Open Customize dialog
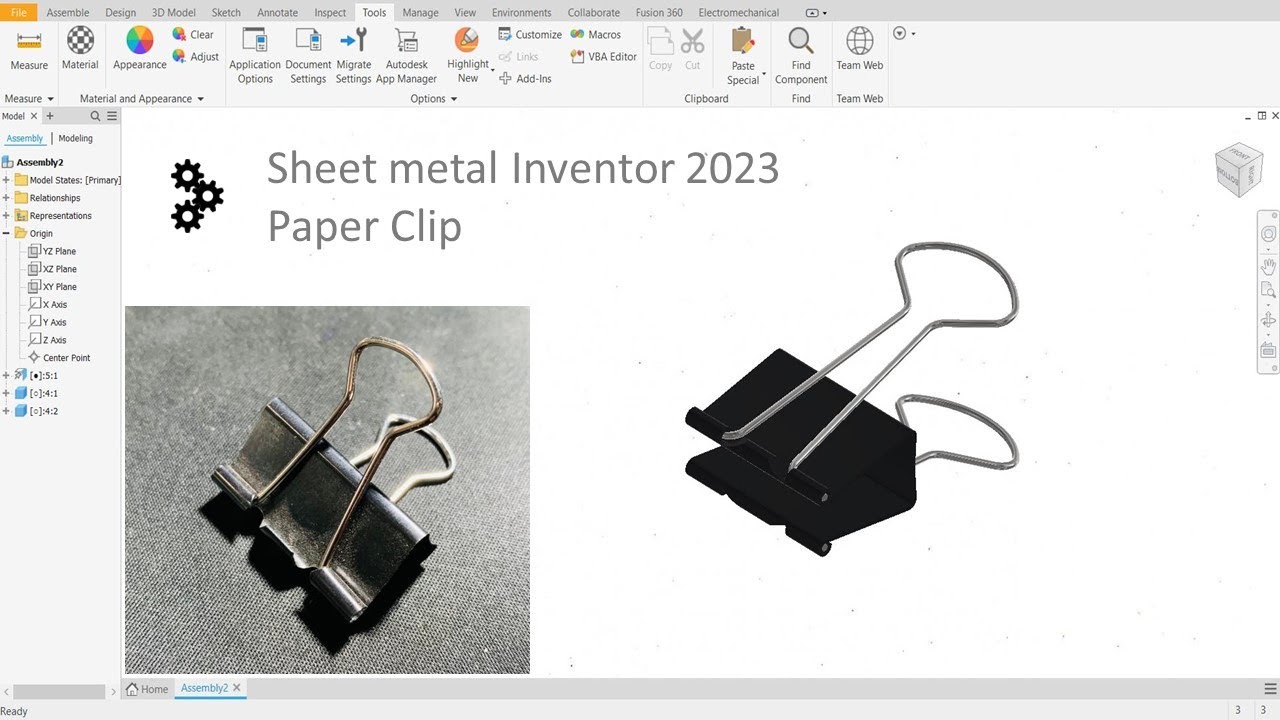The image size is (1280, 720). point(530,34)
